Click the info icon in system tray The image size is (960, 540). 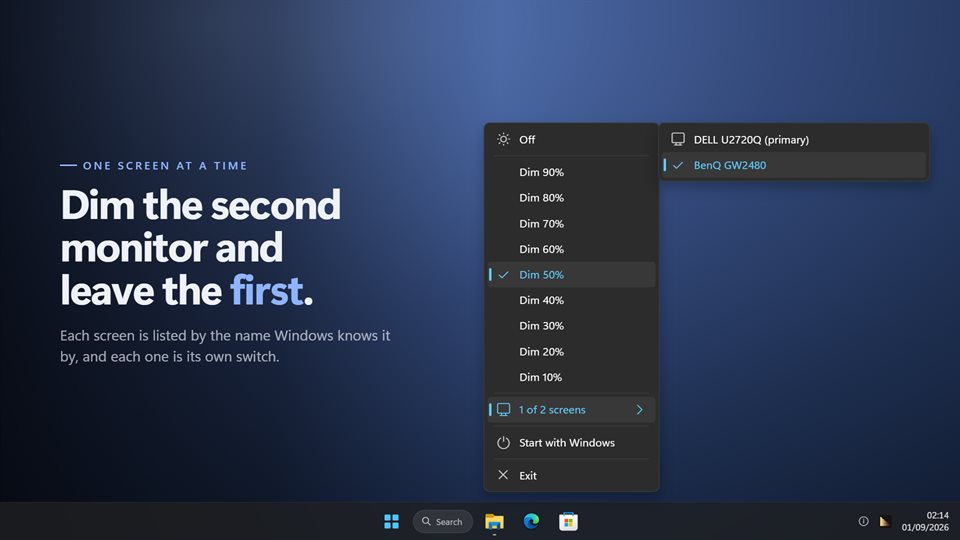863,522
